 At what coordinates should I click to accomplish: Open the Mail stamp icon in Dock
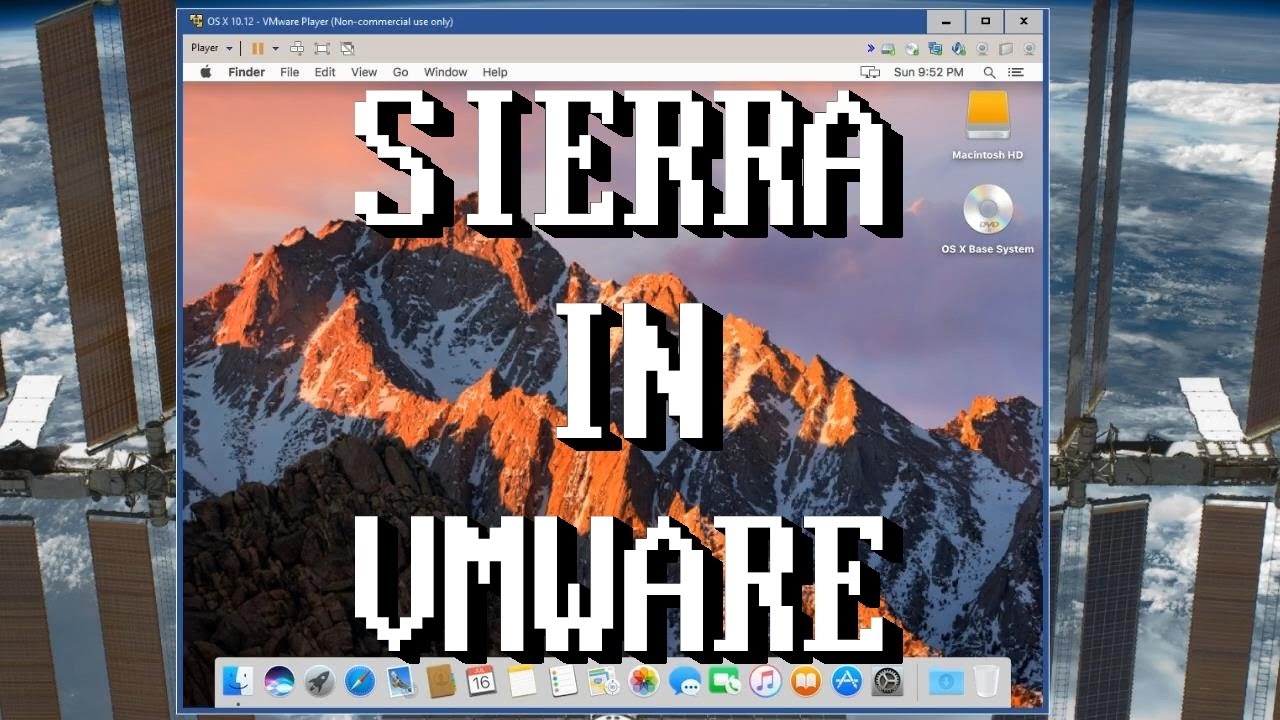pos(401,681)
